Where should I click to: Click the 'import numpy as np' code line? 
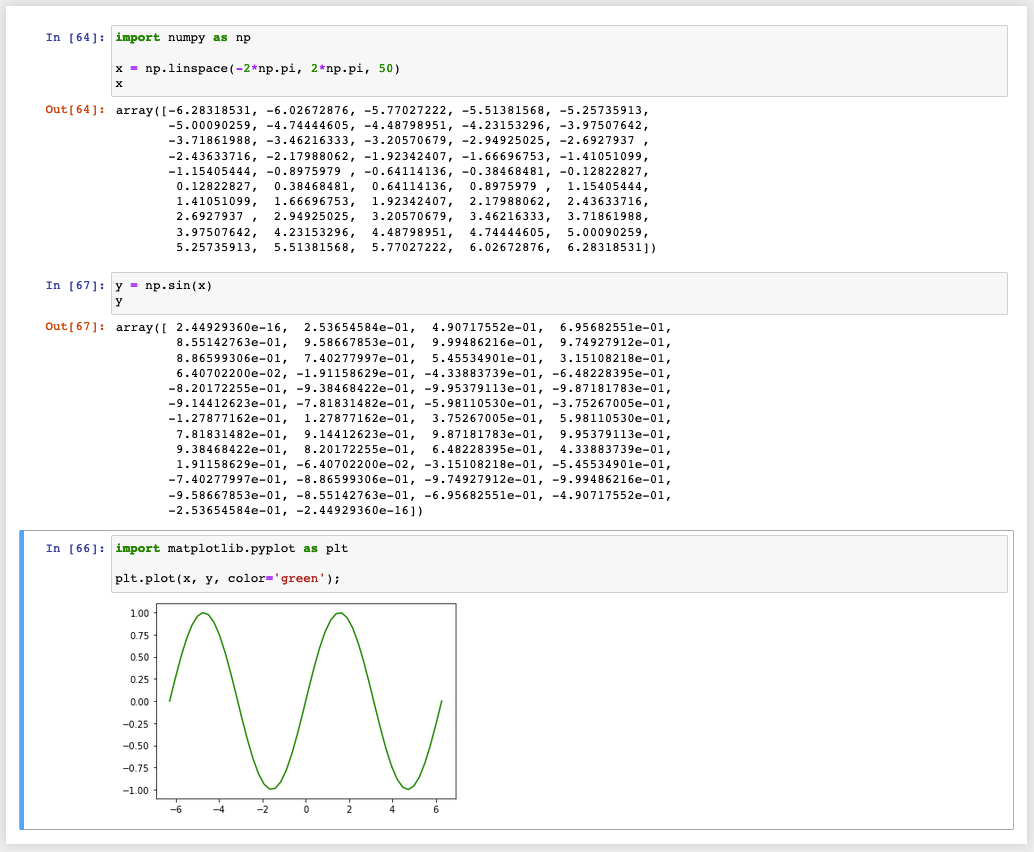coord(183,38)
